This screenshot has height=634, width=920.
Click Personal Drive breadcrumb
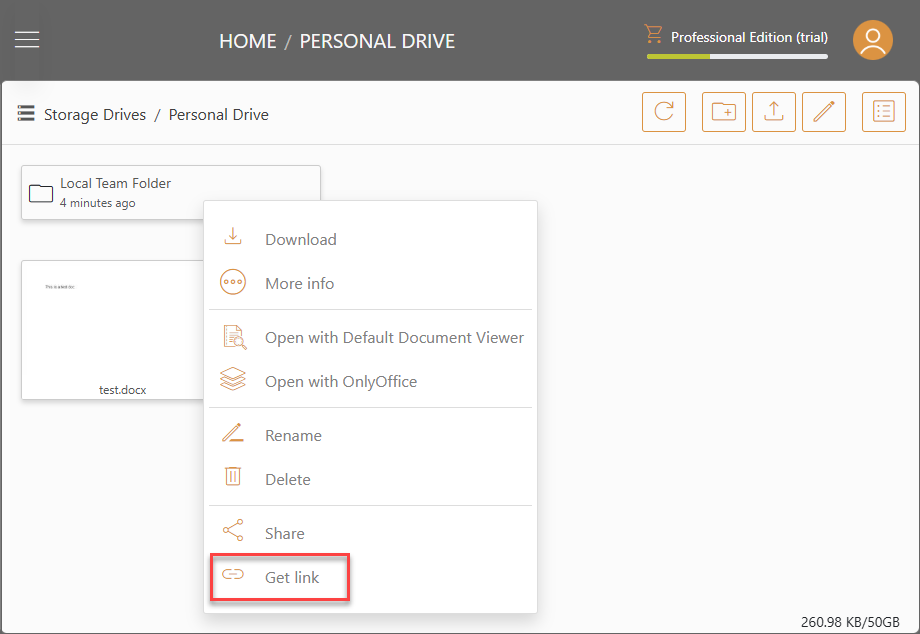[x=219, y=114]
